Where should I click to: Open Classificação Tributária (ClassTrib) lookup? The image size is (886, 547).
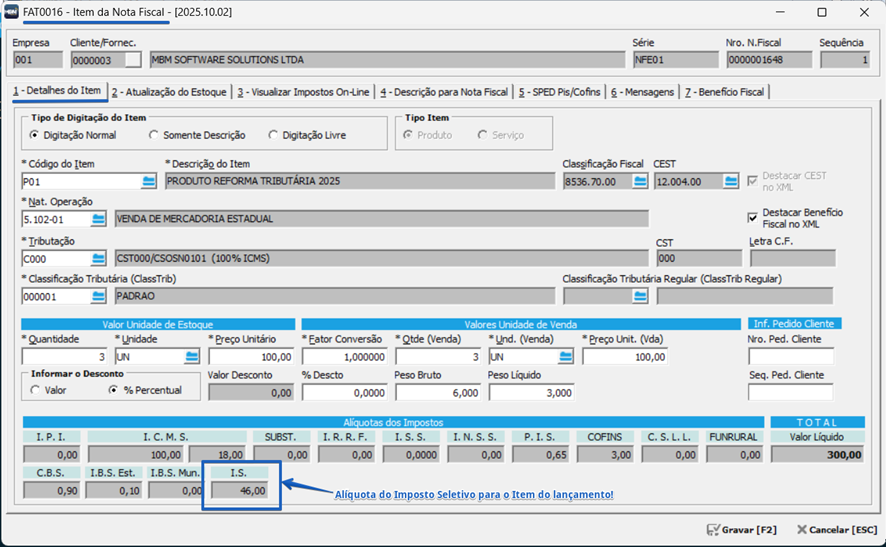click(99, 296)
